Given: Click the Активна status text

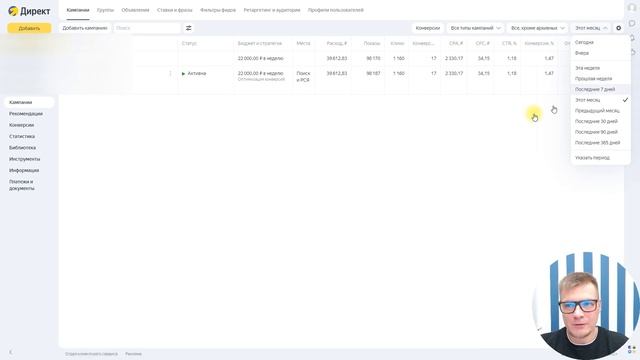Looking at the screenshot, I should pos(197,73).
